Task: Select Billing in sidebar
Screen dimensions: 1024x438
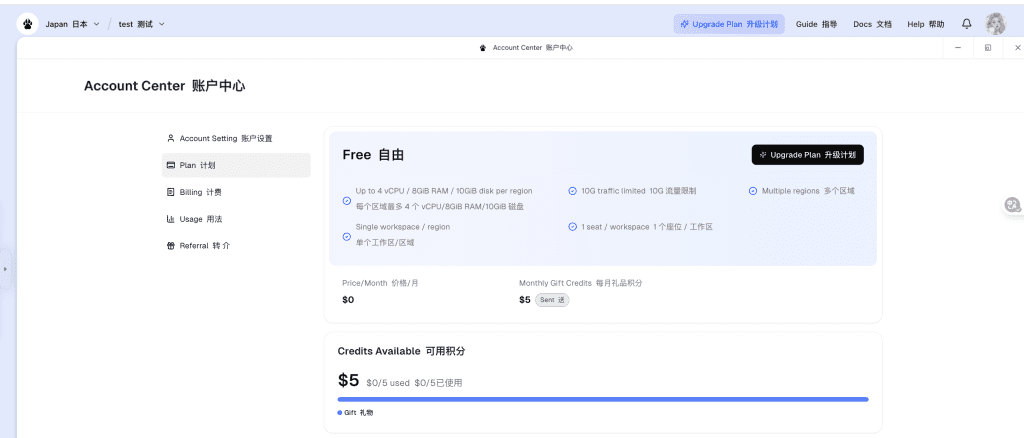Action: coord(236,192)
